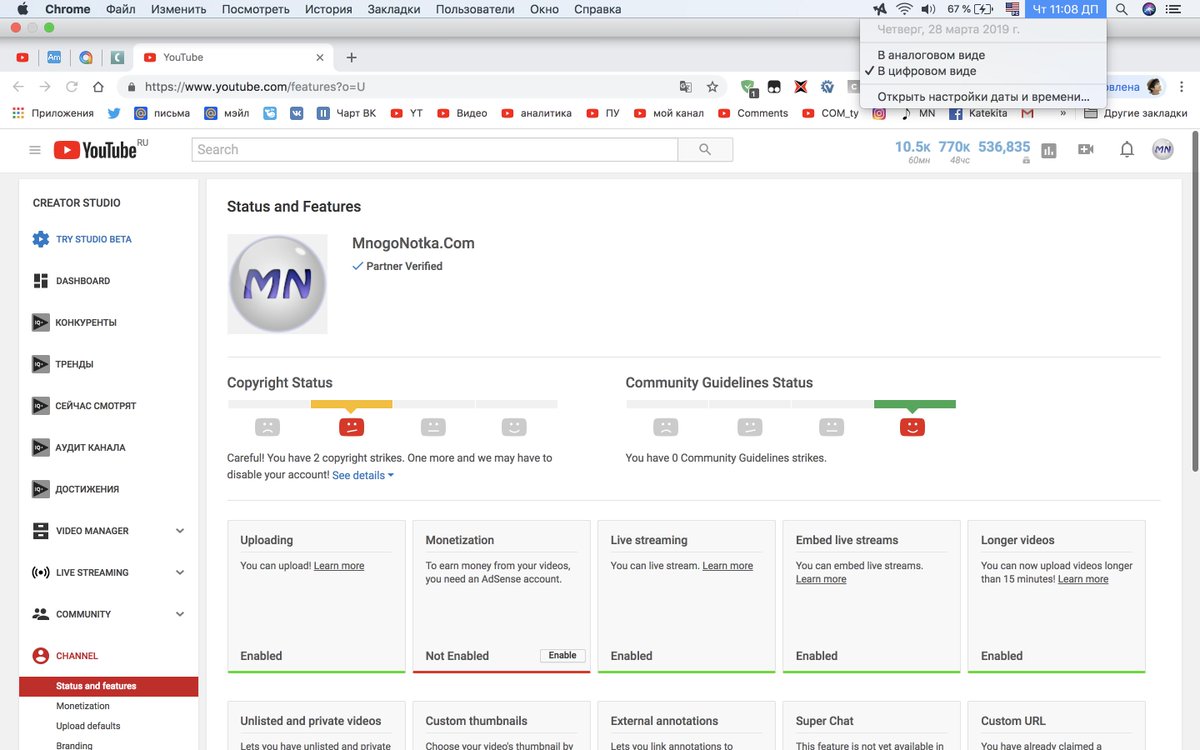This screenshot has height=750, width=1200.
Task: Open channel analytics bar chart icon
Action: point(1049,150)
